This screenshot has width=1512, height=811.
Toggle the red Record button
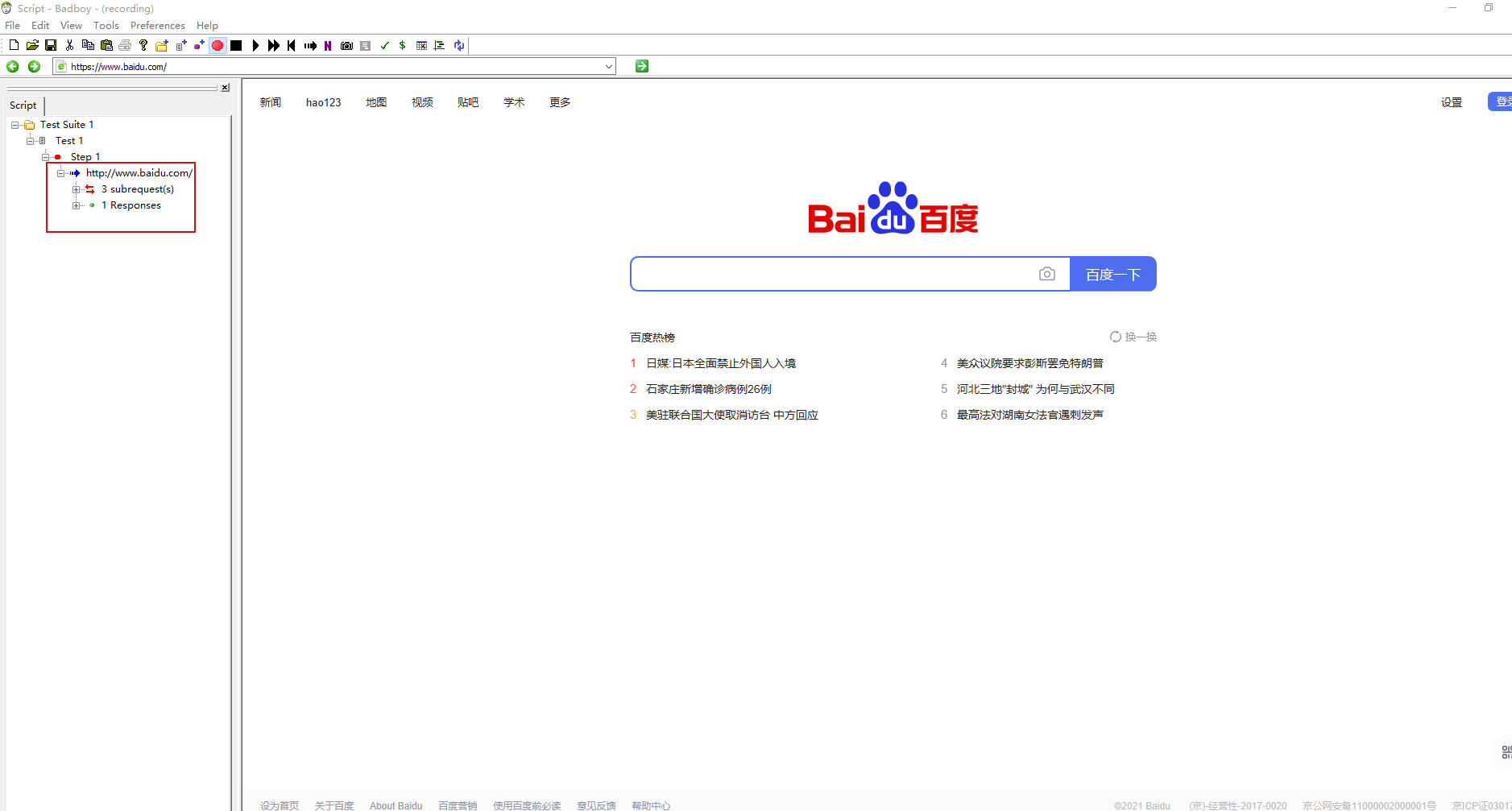click(x=217, y=45)
